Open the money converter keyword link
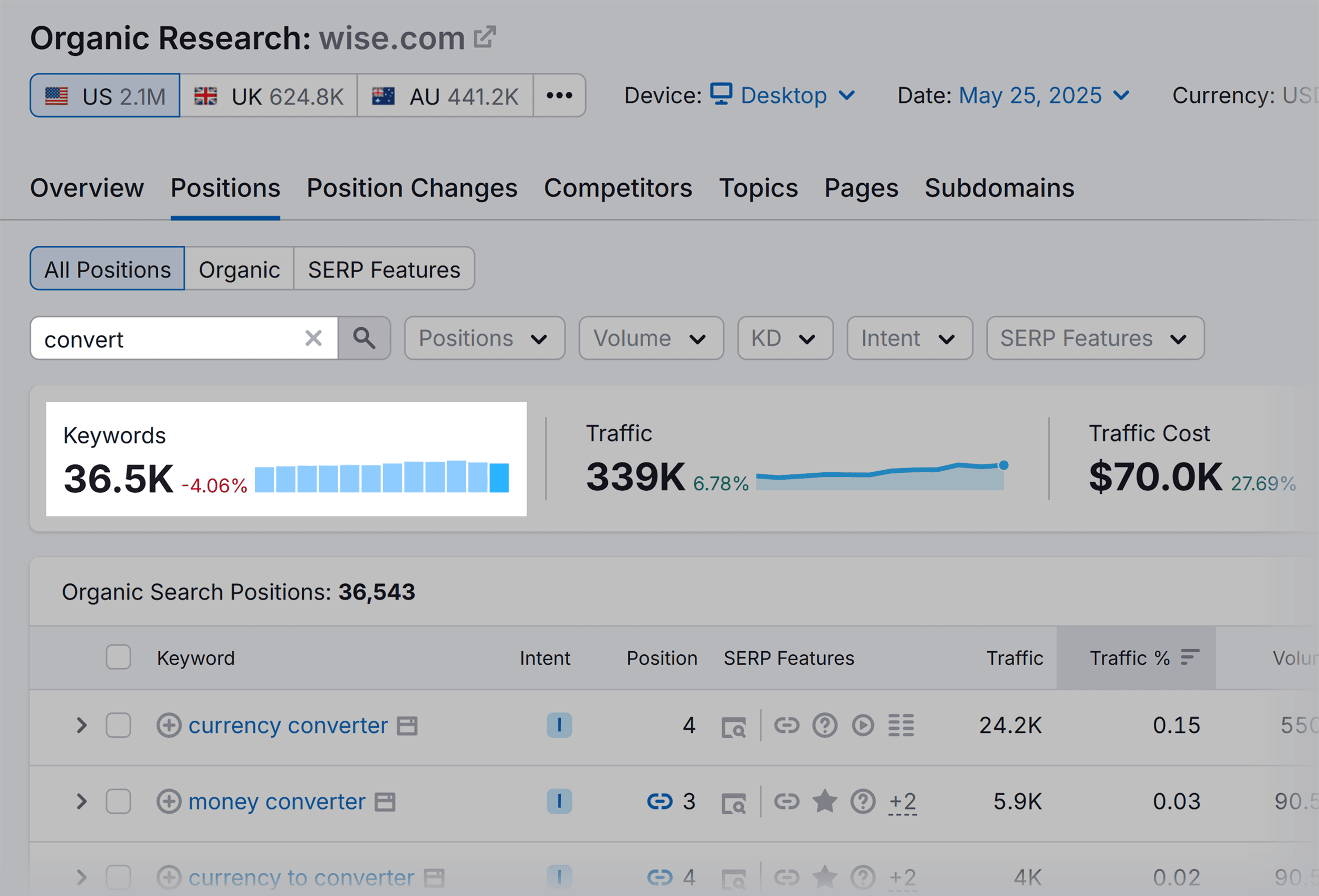The width and height of the screenshot is (1319, 896). coord(277,802)
